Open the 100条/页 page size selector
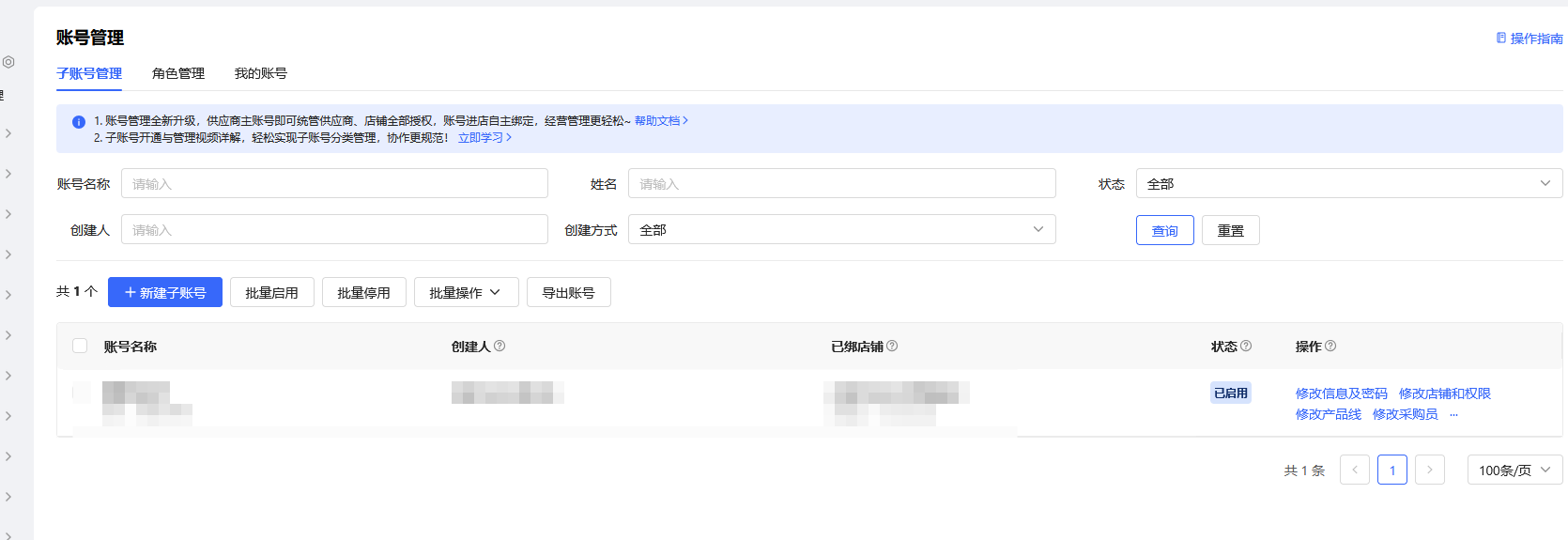The height and width of the screenshot is (540, 1568). point(1514,470)
